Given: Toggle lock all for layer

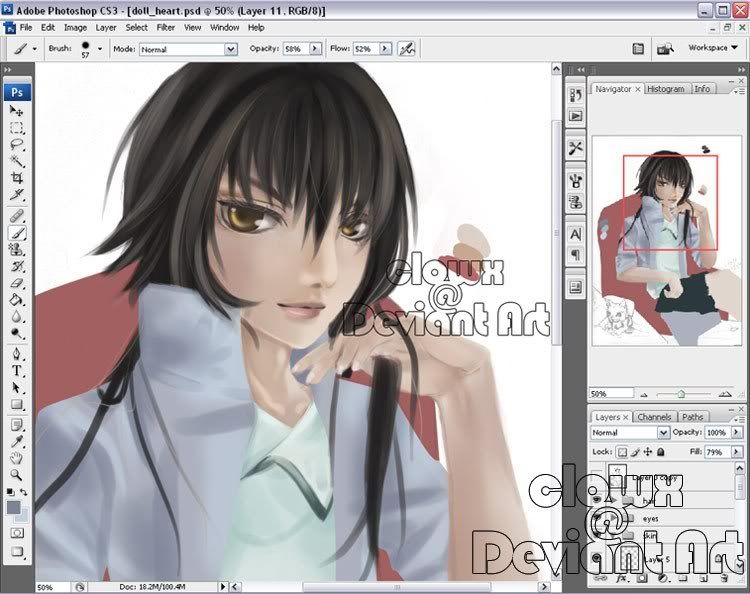Looking at the screenshot, I should coord(661,452).
